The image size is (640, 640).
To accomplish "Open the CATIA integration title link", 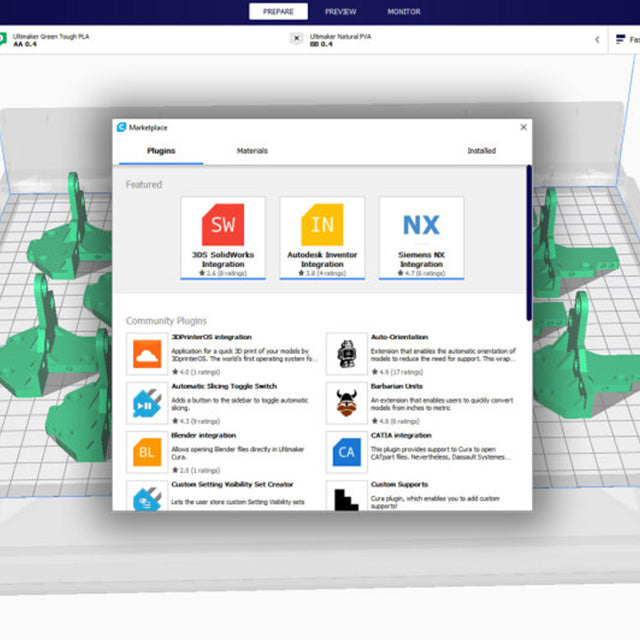I will click(401, 436).
